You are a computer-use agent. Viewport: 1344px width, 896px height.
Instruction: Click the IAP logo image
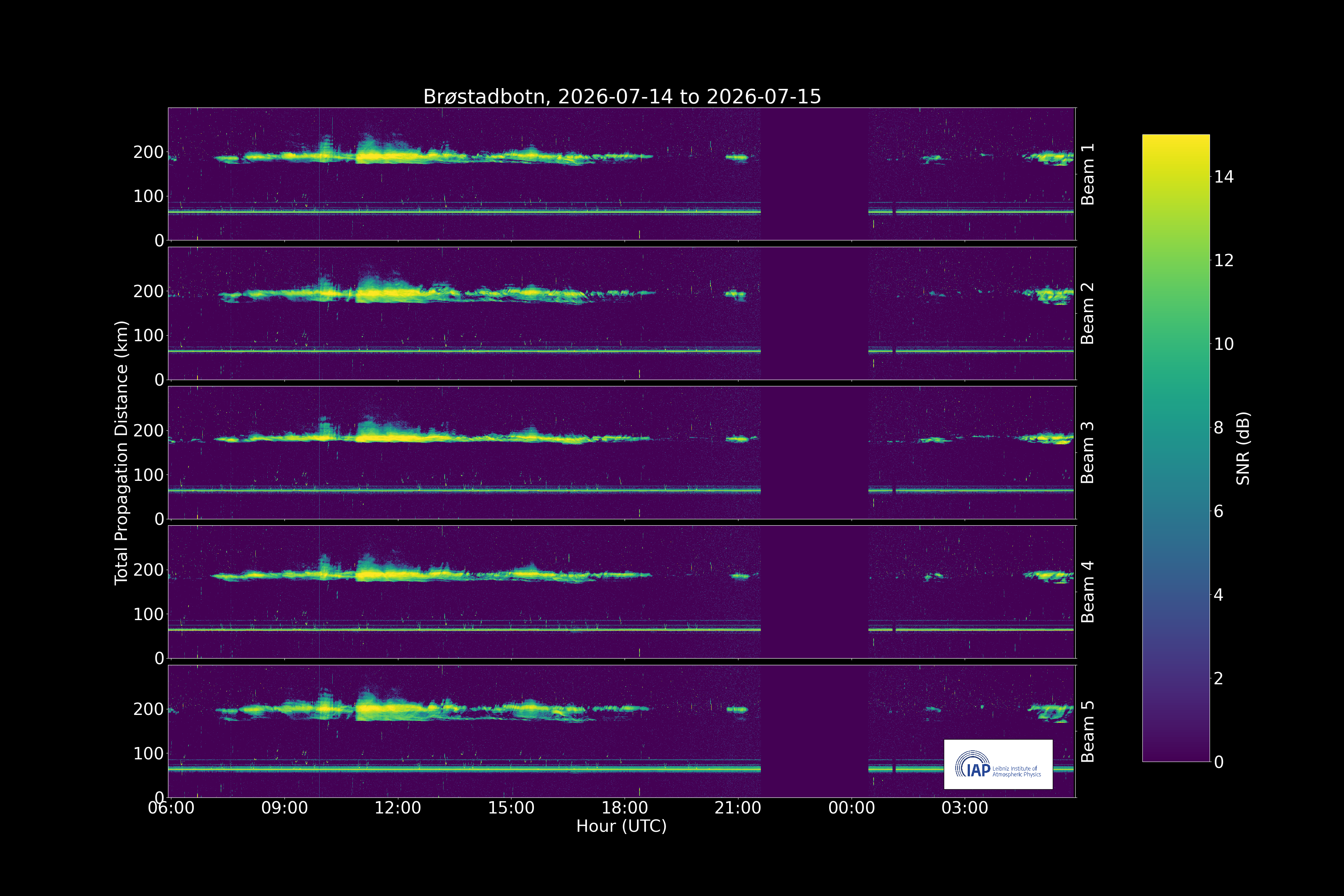click(x=998, y=764)
